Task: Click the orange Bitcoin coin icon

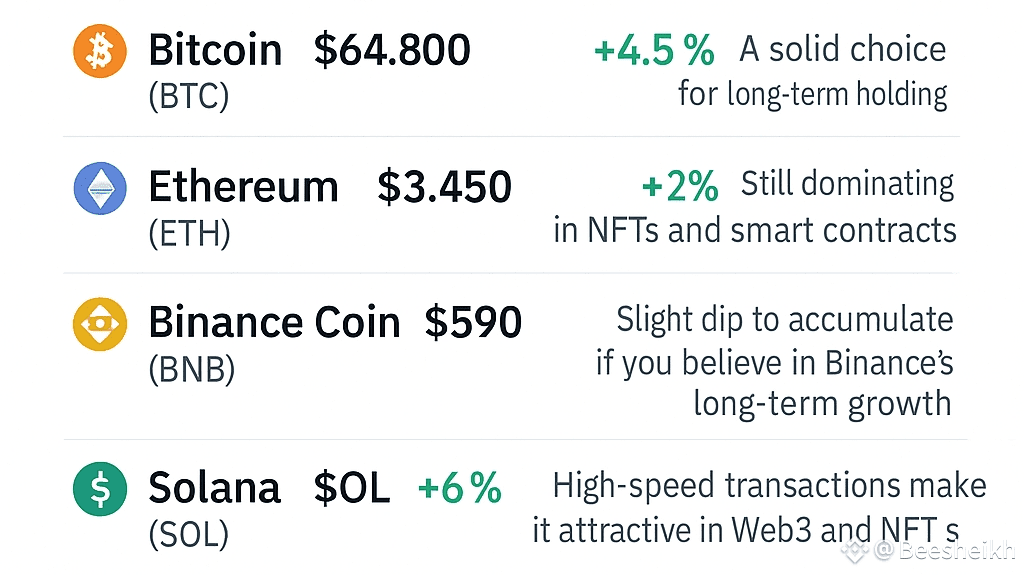Action: tap(100, 51)
